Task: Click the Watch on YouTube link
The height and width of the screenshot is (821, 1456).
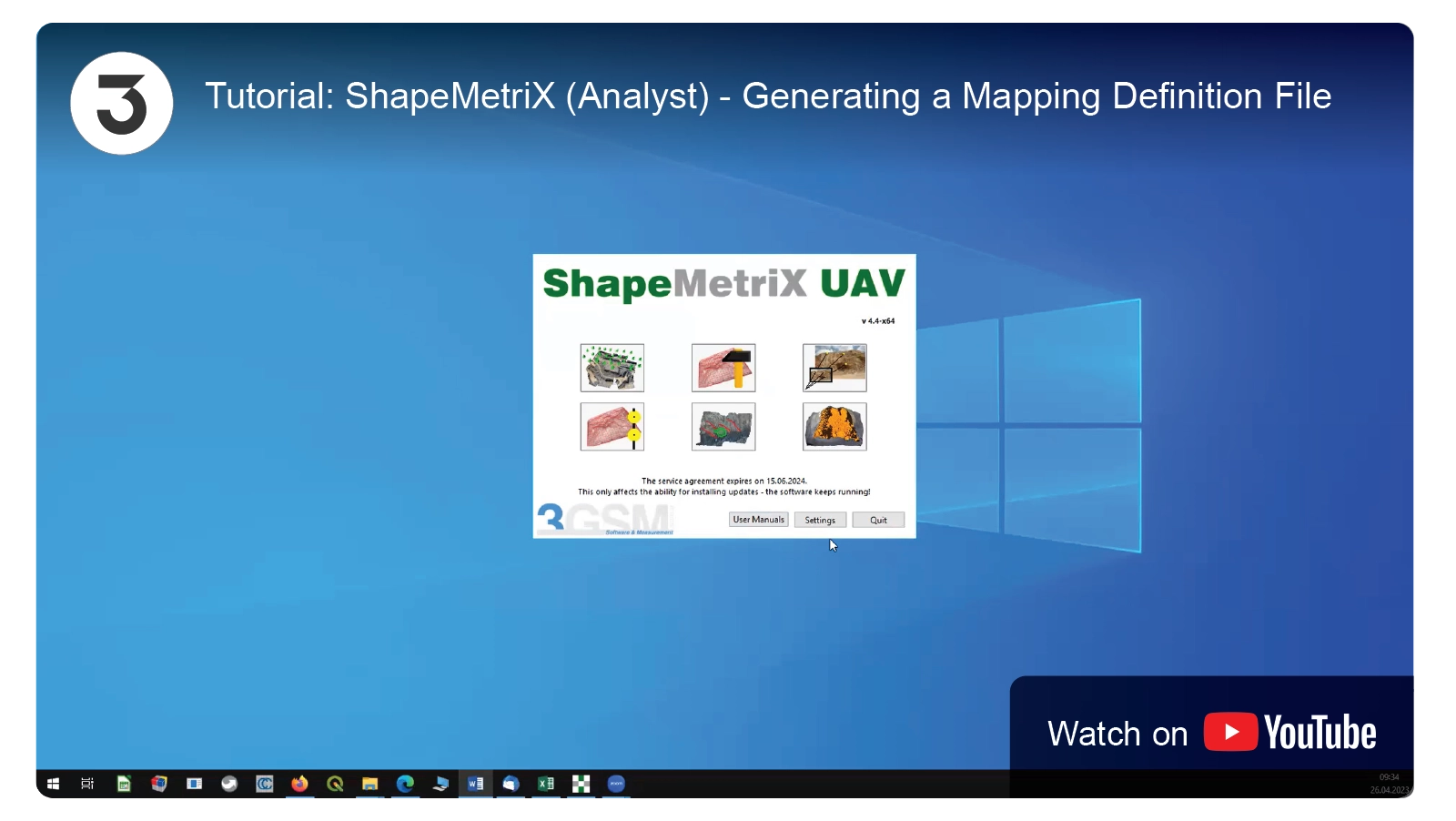Action: pos(1211,734)
